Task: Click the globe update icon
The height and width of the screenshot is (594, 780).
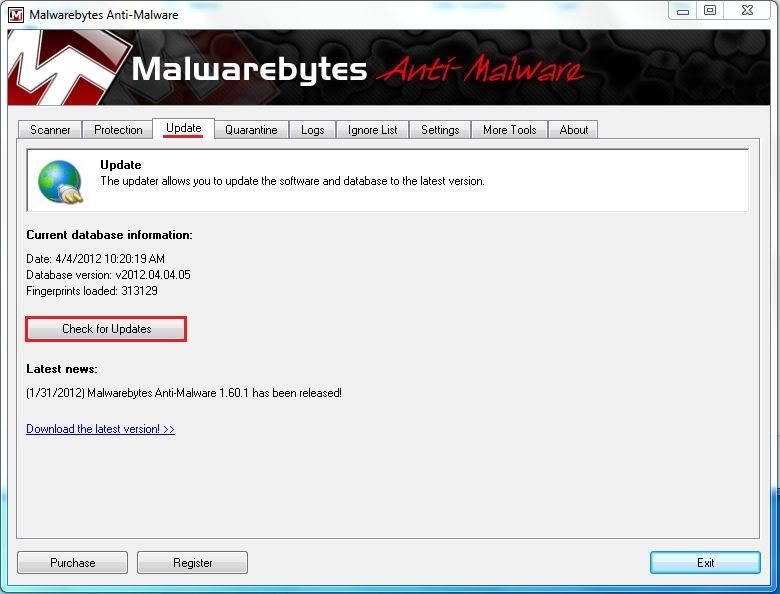Action: [x=61, y=182]
